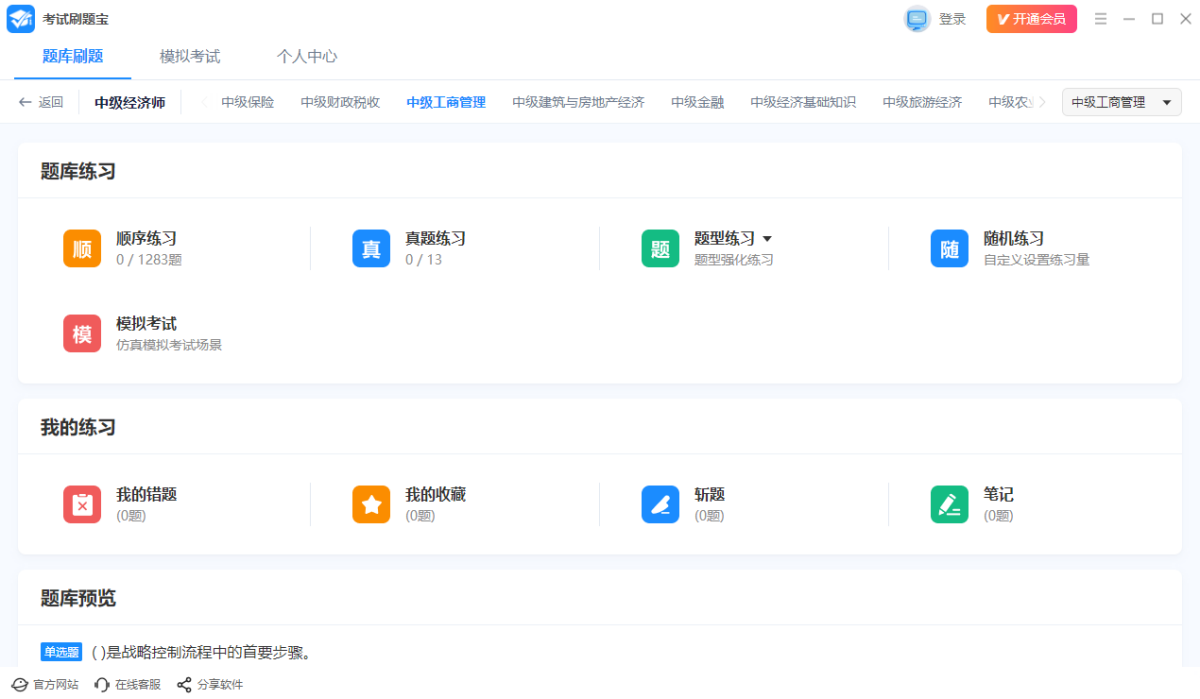
Task: Open 斩题 blue pen icon
Action: [660, 505]
